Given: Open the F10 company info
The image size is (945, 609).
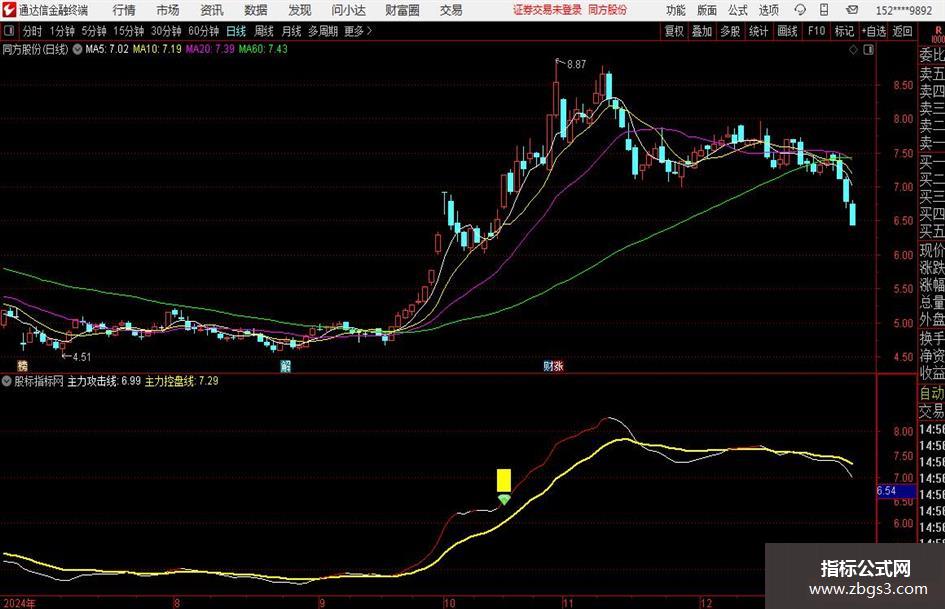Looking at the screenshot, I should [x=816, y=31].
